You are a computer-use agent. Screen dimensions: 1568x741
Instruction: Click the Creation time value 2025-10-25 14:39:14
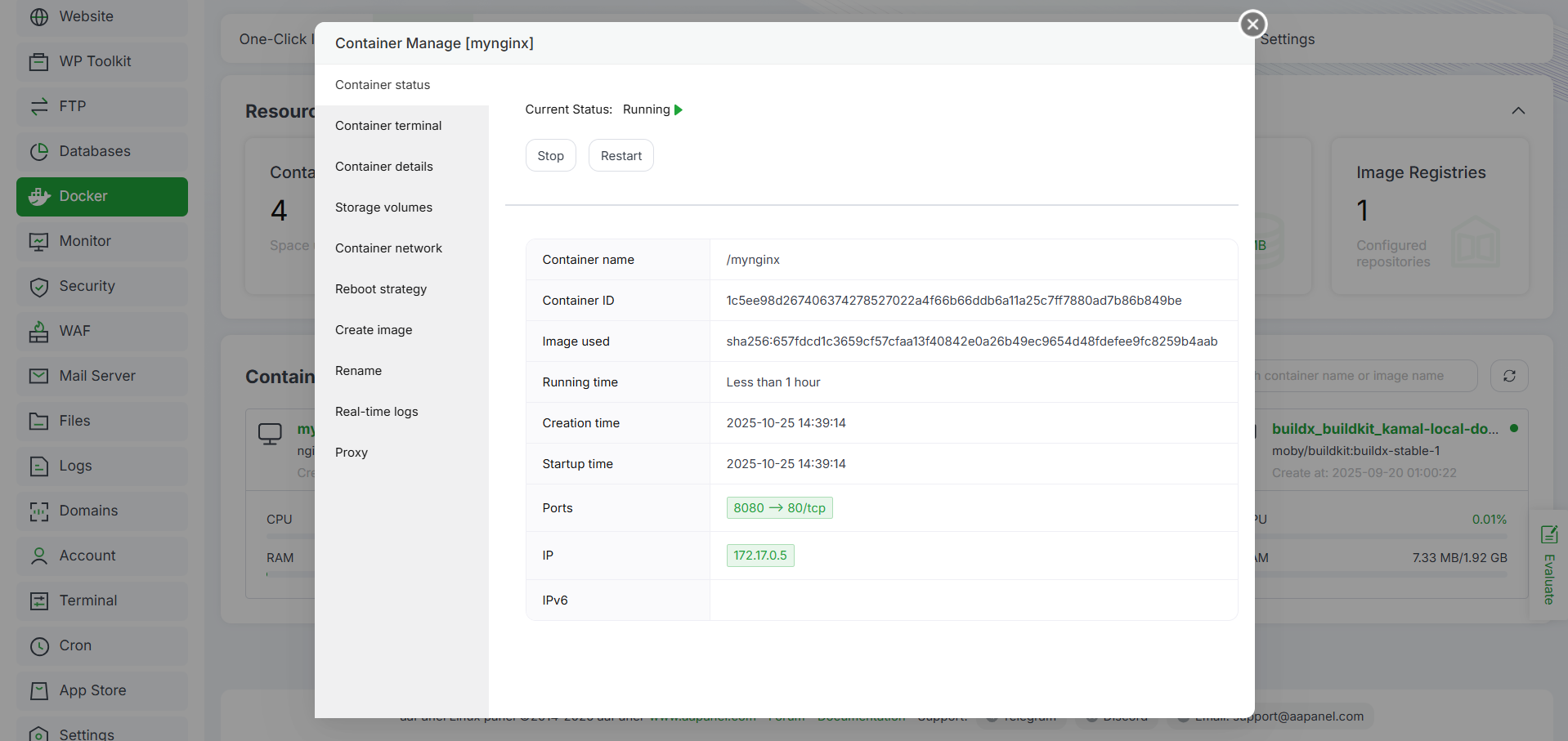point(786,423)
